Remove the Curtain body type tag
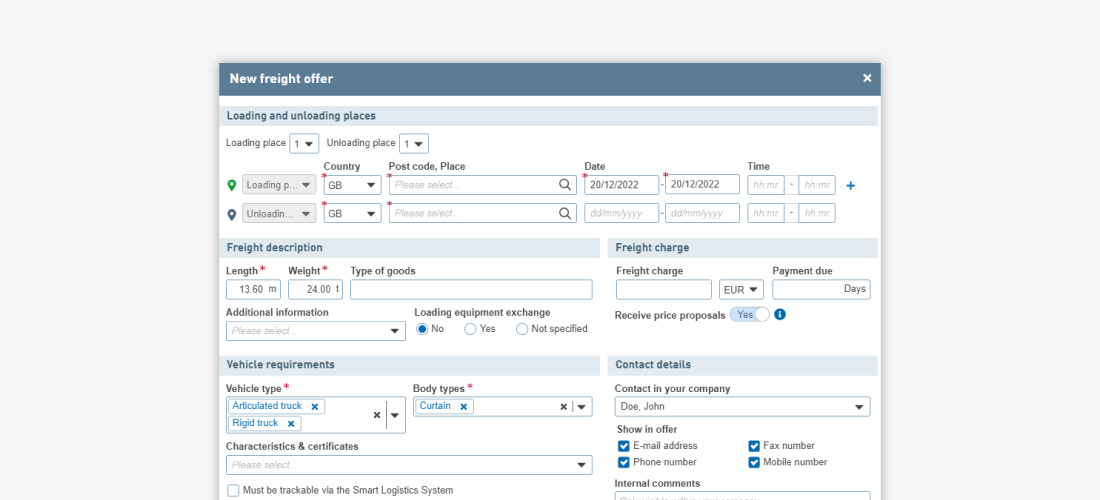Viewport: 1100px width, 500px height. tap(463, 407)
